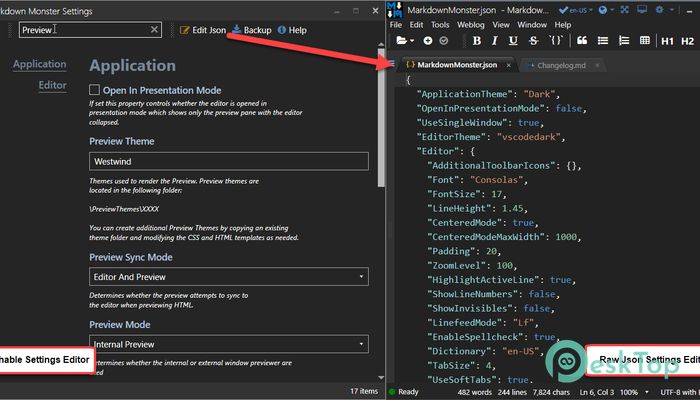Click the 482 words status entry

[473, 392]
